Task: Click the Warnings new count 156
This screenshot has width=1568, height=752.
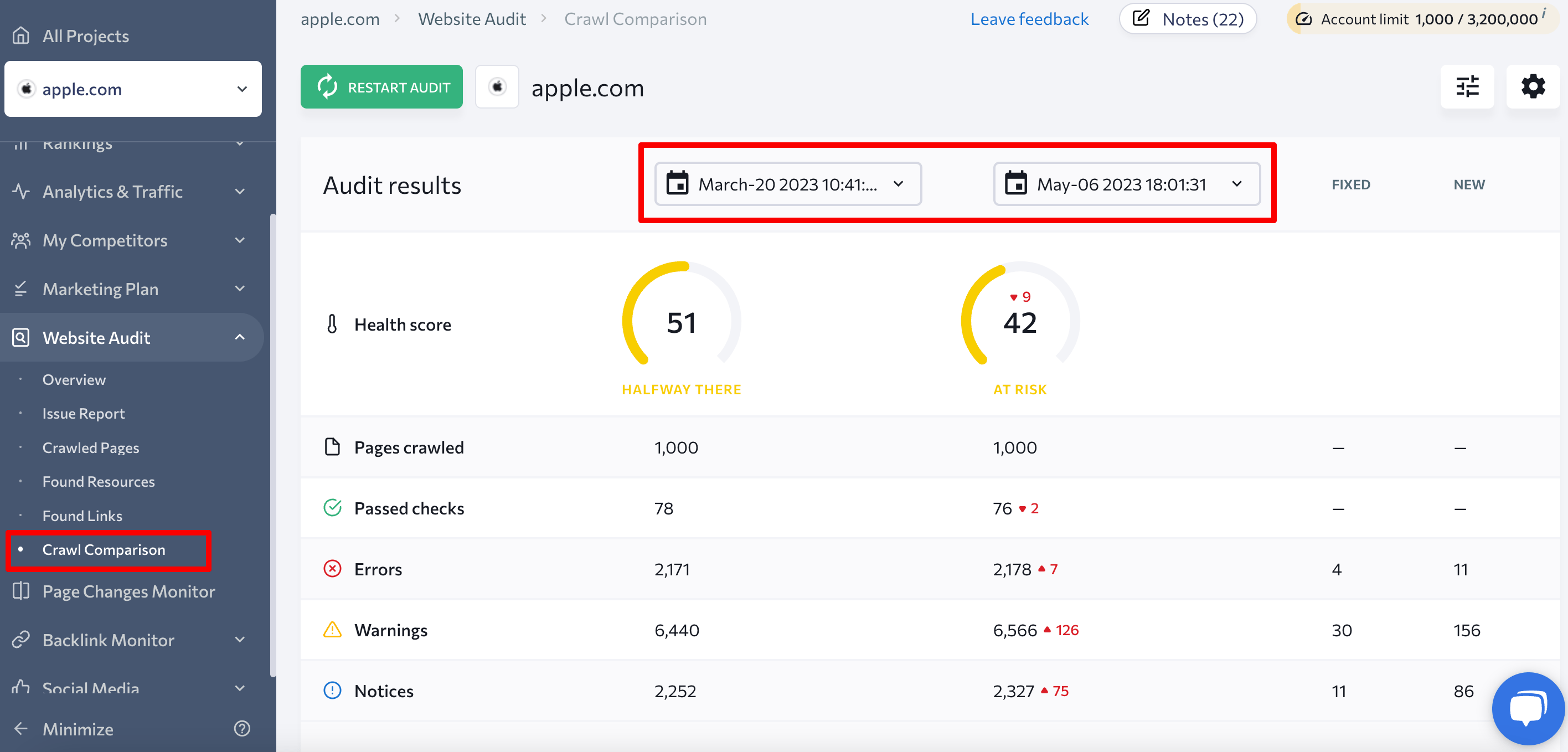Action: (x=1467, y=630)
